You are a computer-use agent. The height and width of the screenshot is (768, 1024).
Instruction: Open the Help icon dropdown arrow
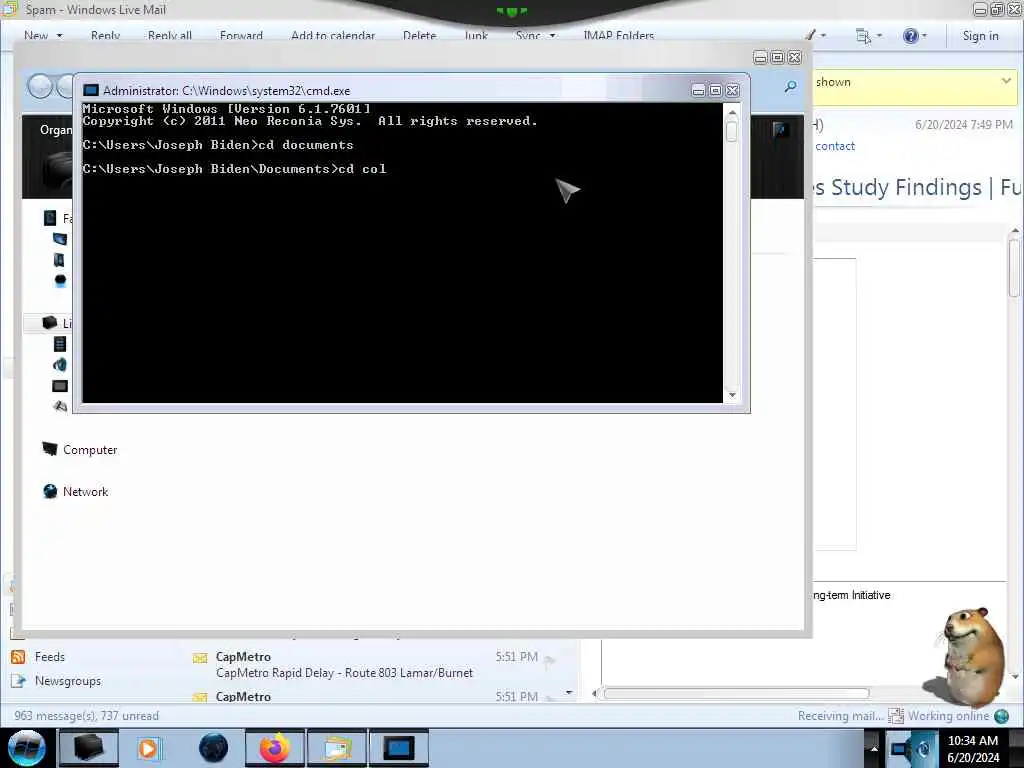[x=924, y=36]
